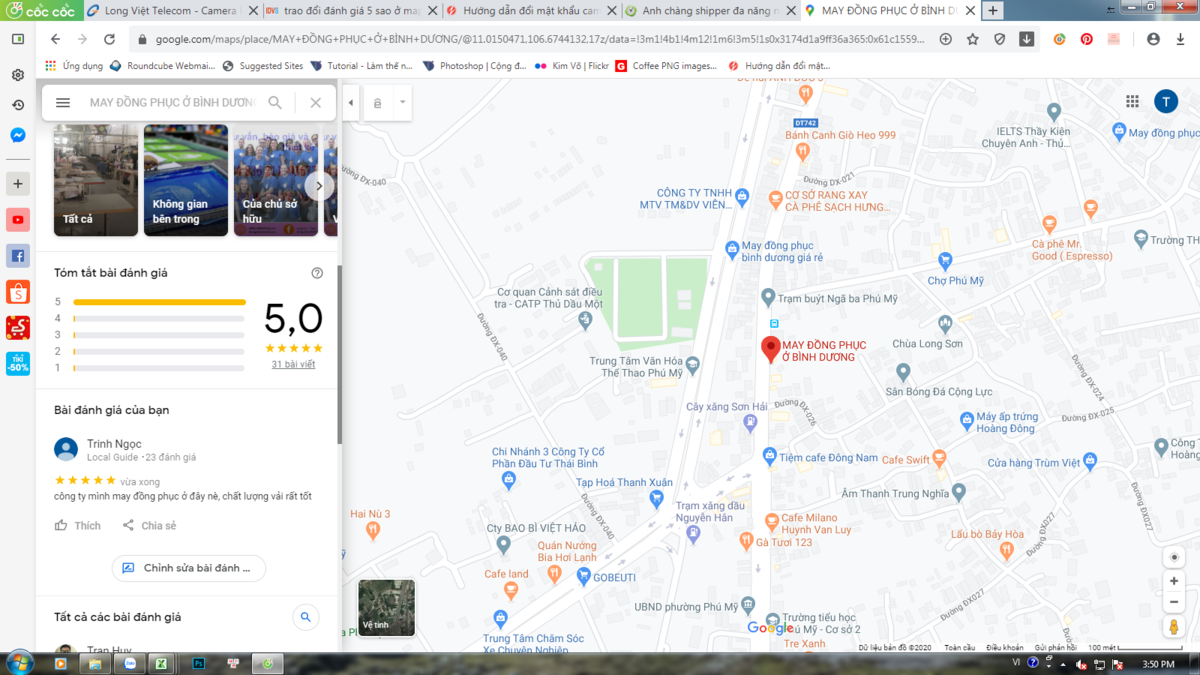The width and height of the screenshot is (1200, 675).
Task: Click Chùa Long Sơn map marker
Action: click(945, 324)
